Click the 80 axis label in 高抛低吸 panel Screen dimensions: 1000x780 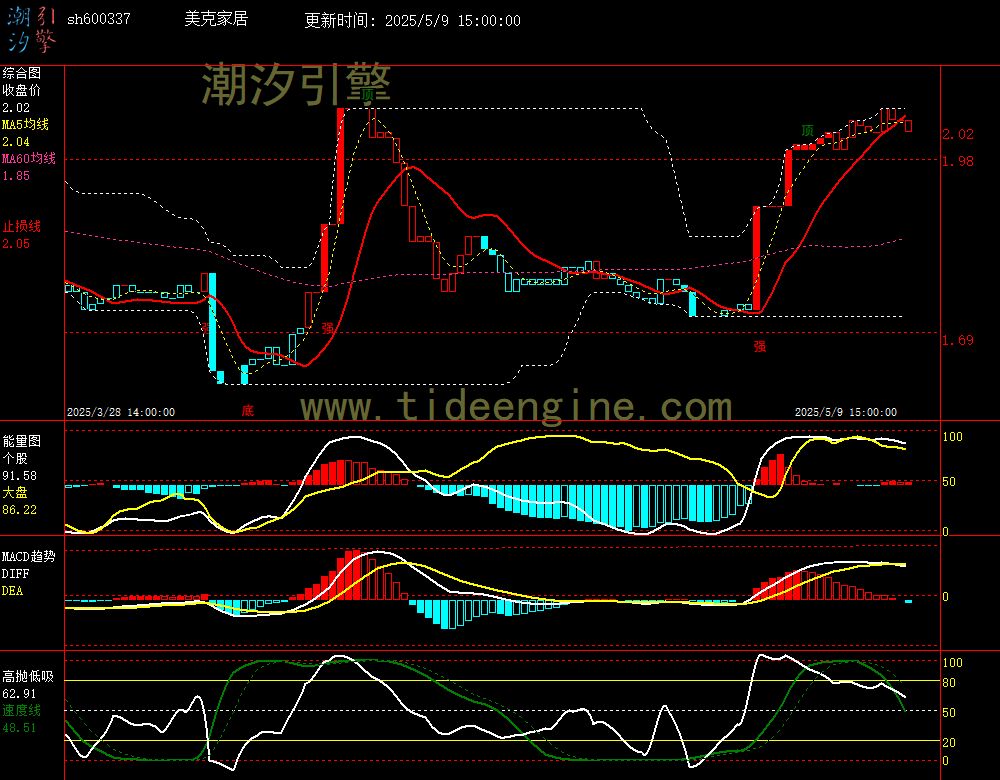pos(949,683)
